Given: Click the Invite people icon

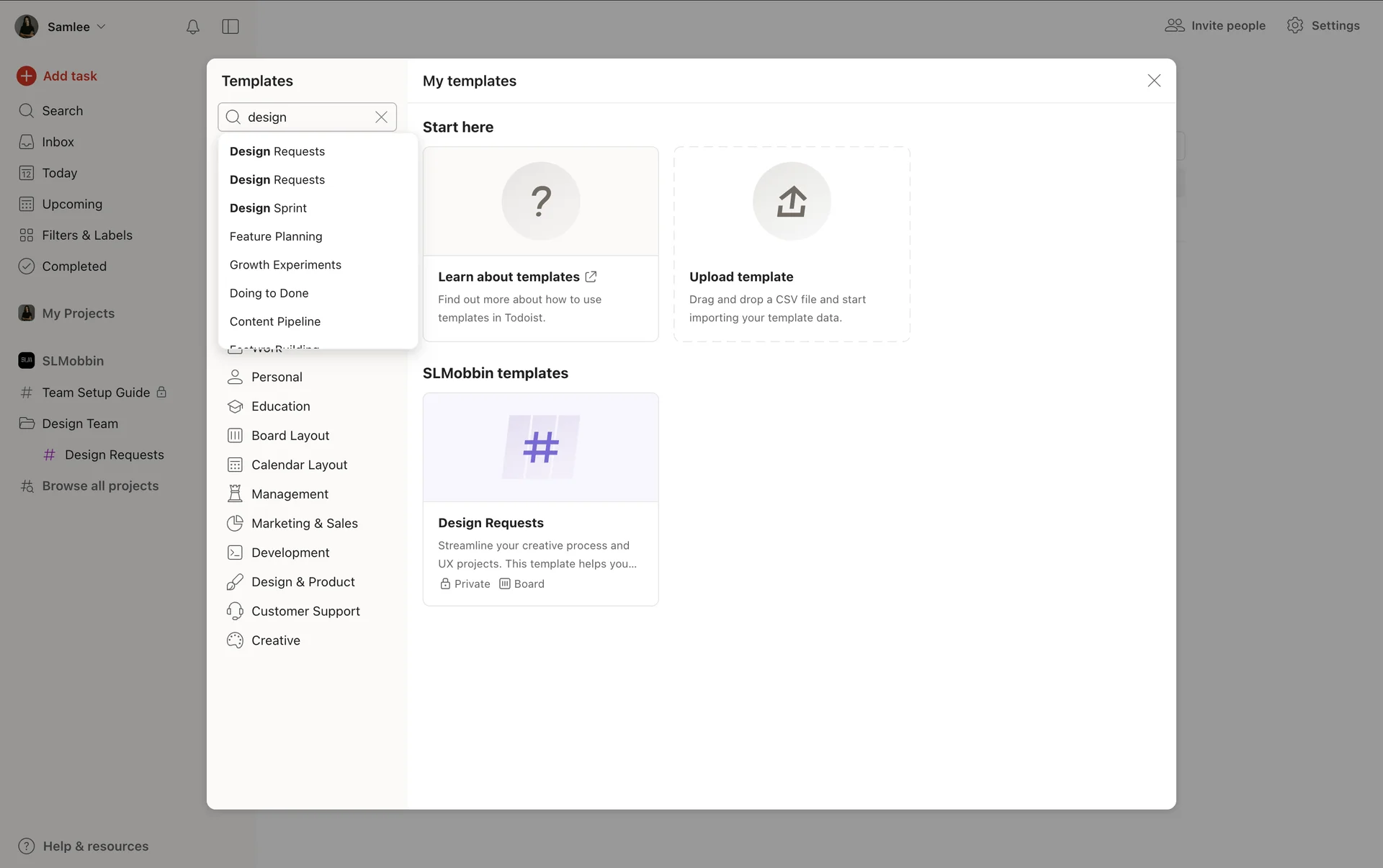Looking at the screenshot, I should (1174, 25).
